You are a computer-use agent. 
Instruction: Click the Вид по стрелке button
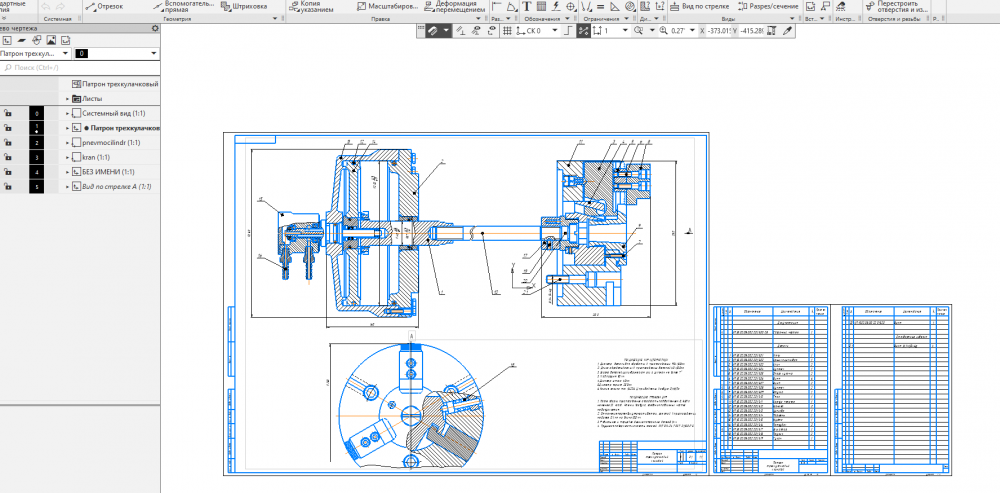[x=700, y=6]
